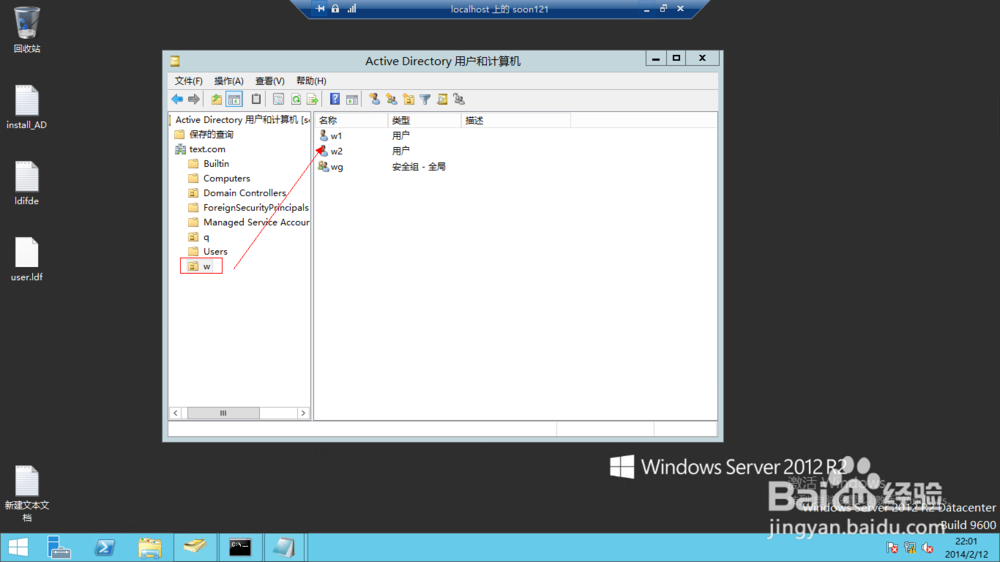
Task: Click the tree pane scrollbar left arrow
Action: 175,413
